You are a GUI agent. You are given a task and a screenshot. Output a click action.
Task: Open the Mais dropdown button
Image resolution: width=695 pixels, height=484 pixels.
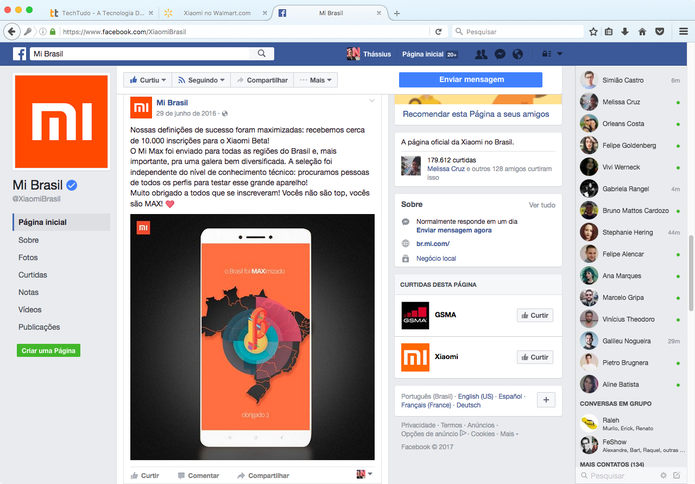(x=316, y=80)
